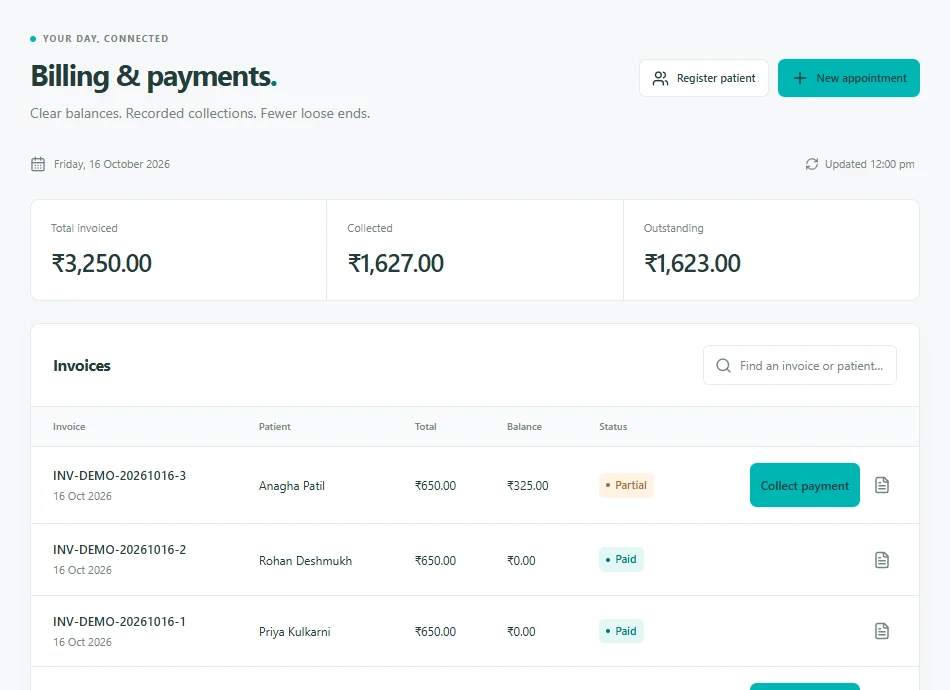Click the Register patient button
Screen dimensions: 950x690
click(703, 78)
